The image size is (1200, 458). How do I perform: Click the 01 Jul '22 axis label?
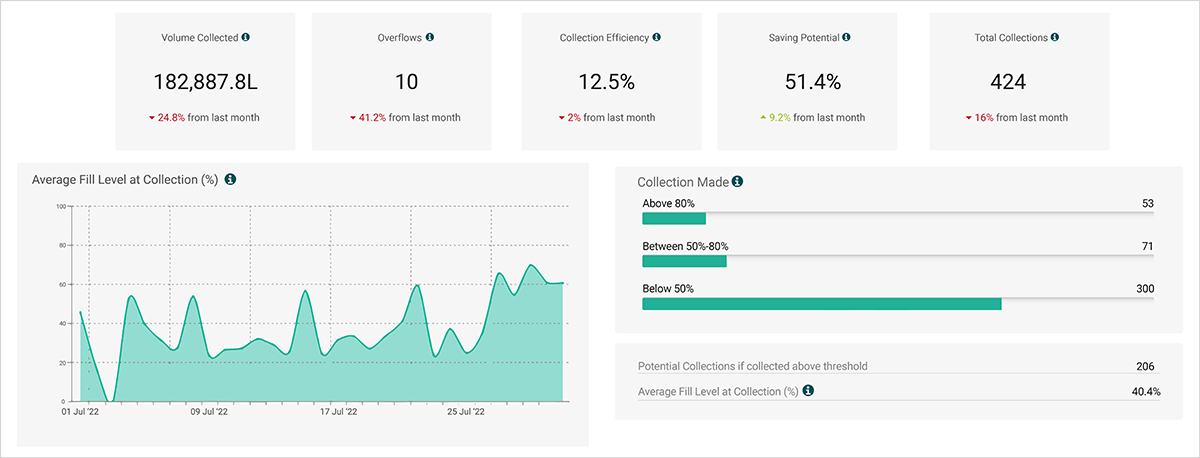[x=80, y=411]
